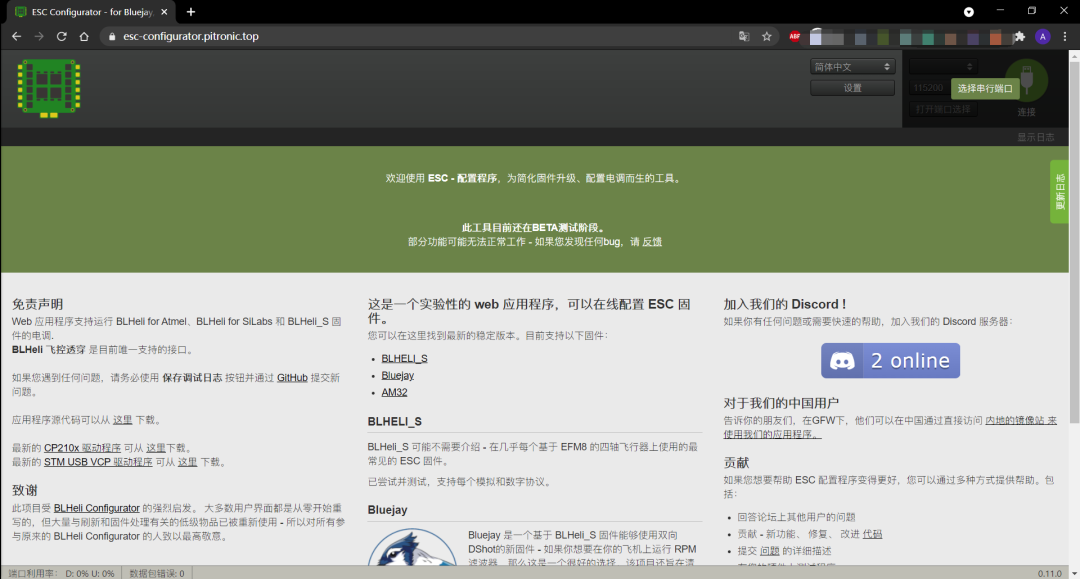Click the scrollbar down arrow

[1074, 573]
